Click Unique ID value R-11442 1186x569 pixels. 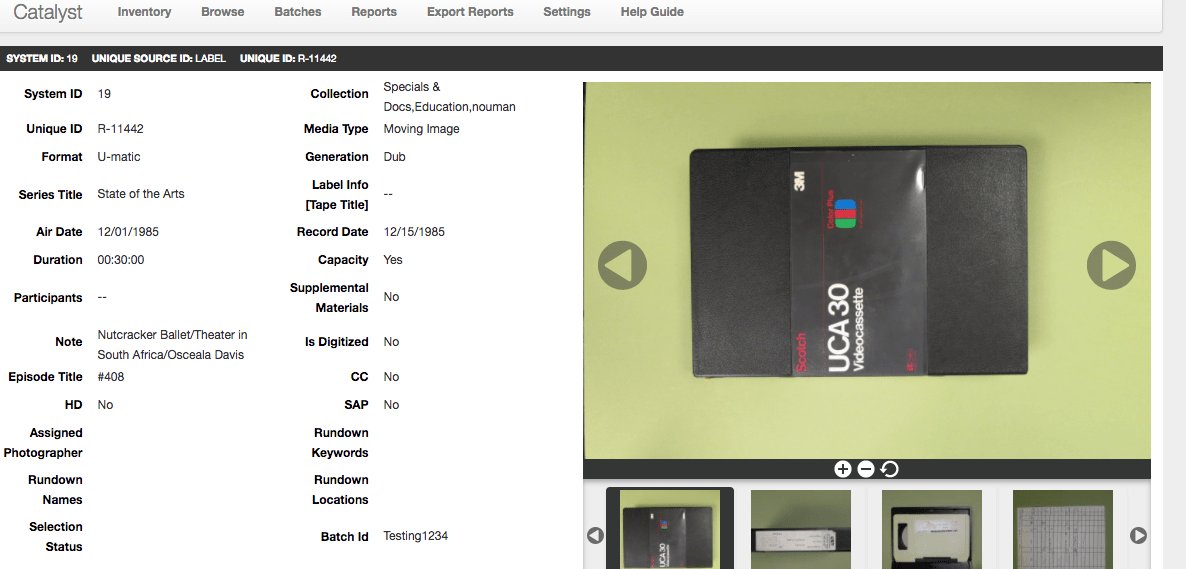tap(120, 129)
